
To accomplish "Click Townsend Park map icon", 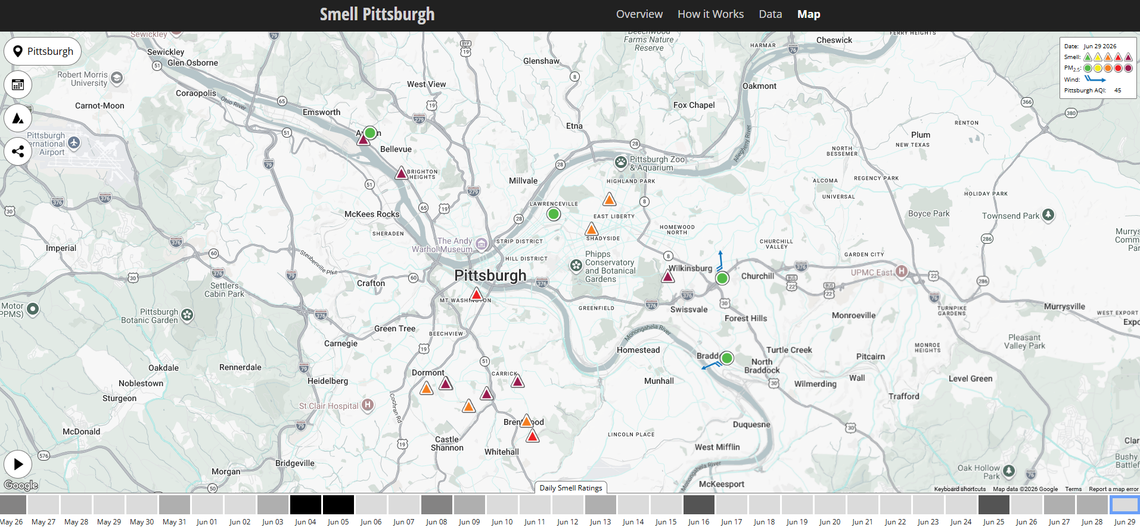I will tap(1048, 215).
